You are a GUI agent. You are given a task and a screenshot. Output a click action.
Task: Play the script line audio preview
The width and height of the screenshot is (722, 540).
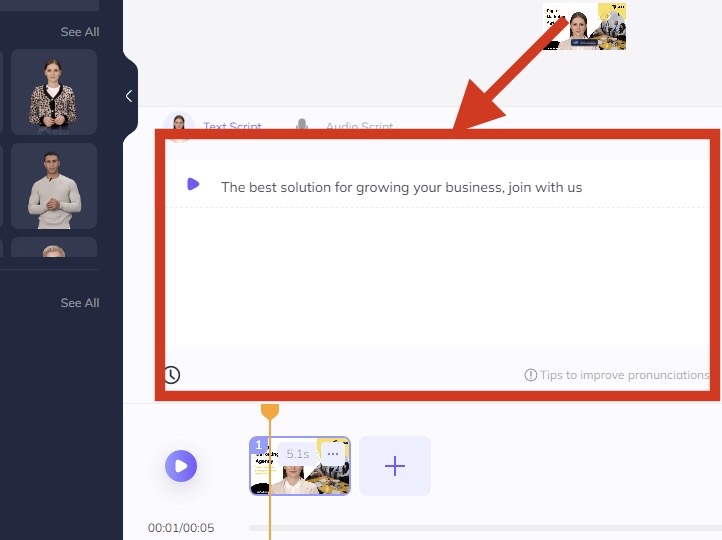coord(193,185)
